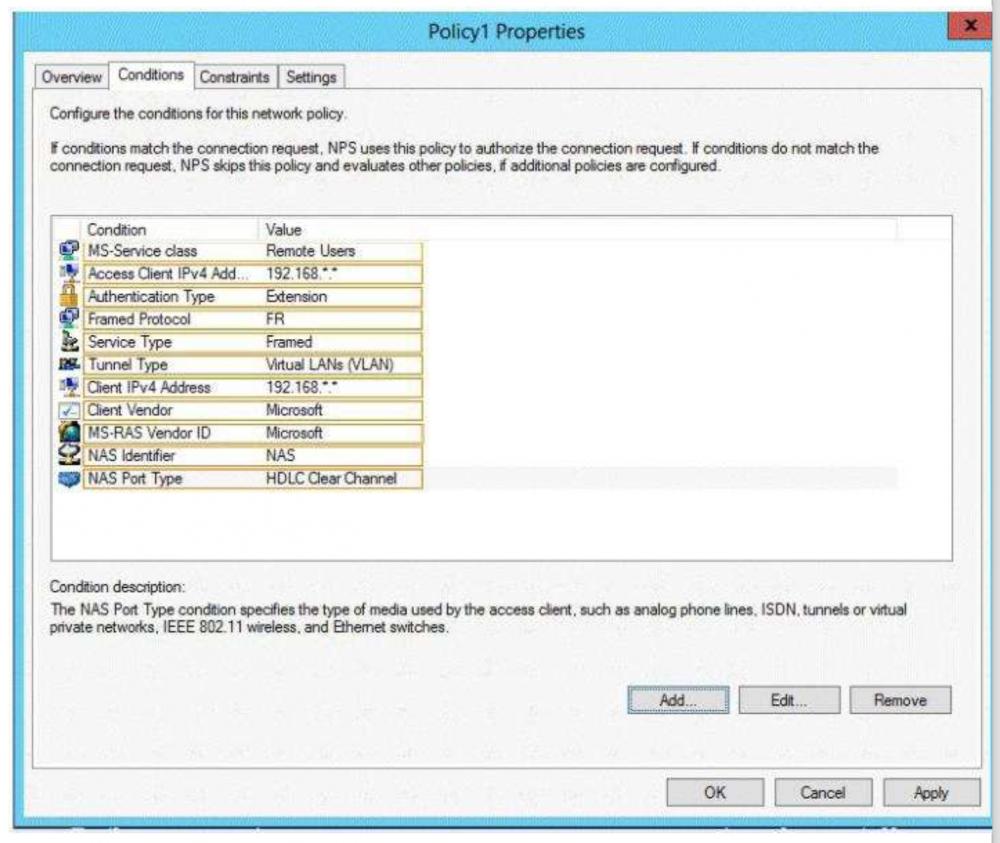The image size is (1000, 843).
Task: Switch to the Overview tab
Action: point(71,77)
